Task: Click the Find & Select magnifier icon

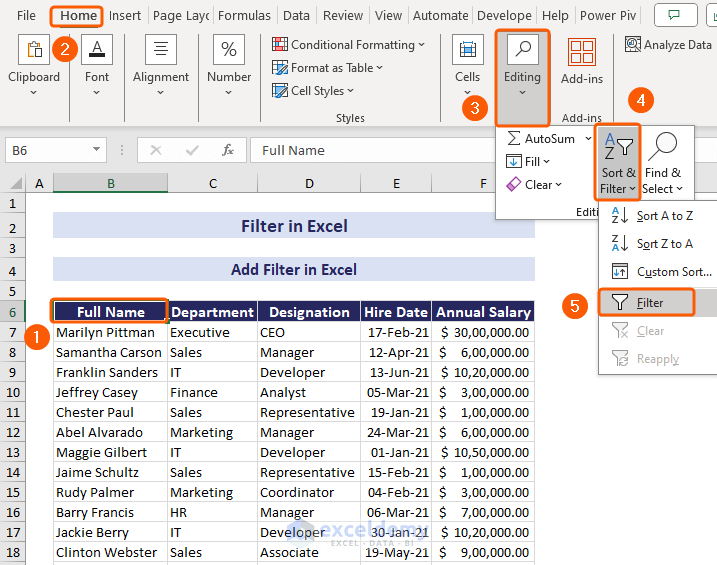Action: pos(663,146)
